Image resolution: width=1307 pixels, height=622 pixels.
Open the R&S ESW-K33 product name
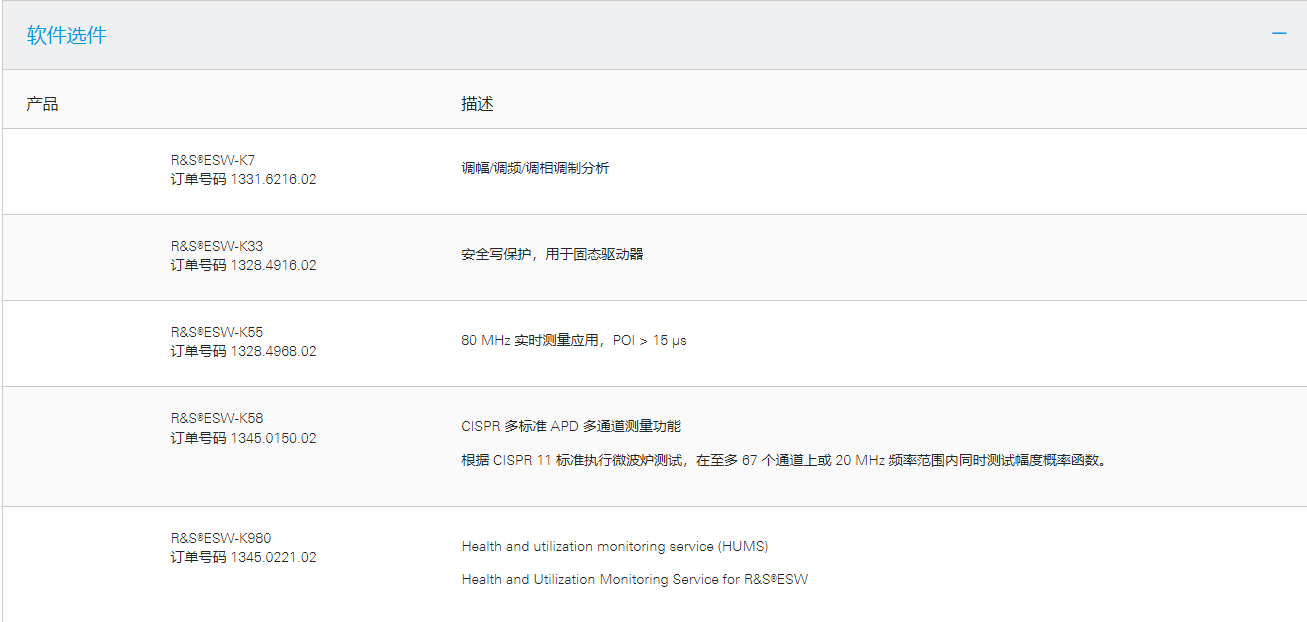tap(217, 246)
